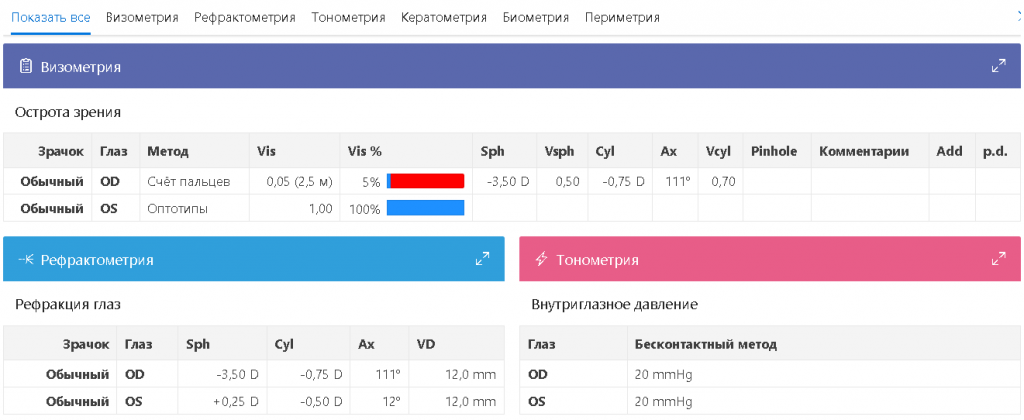Go to the Кератометрия tab
The height and width of the screenshot is (420, 1024).
tap(443, 18)
